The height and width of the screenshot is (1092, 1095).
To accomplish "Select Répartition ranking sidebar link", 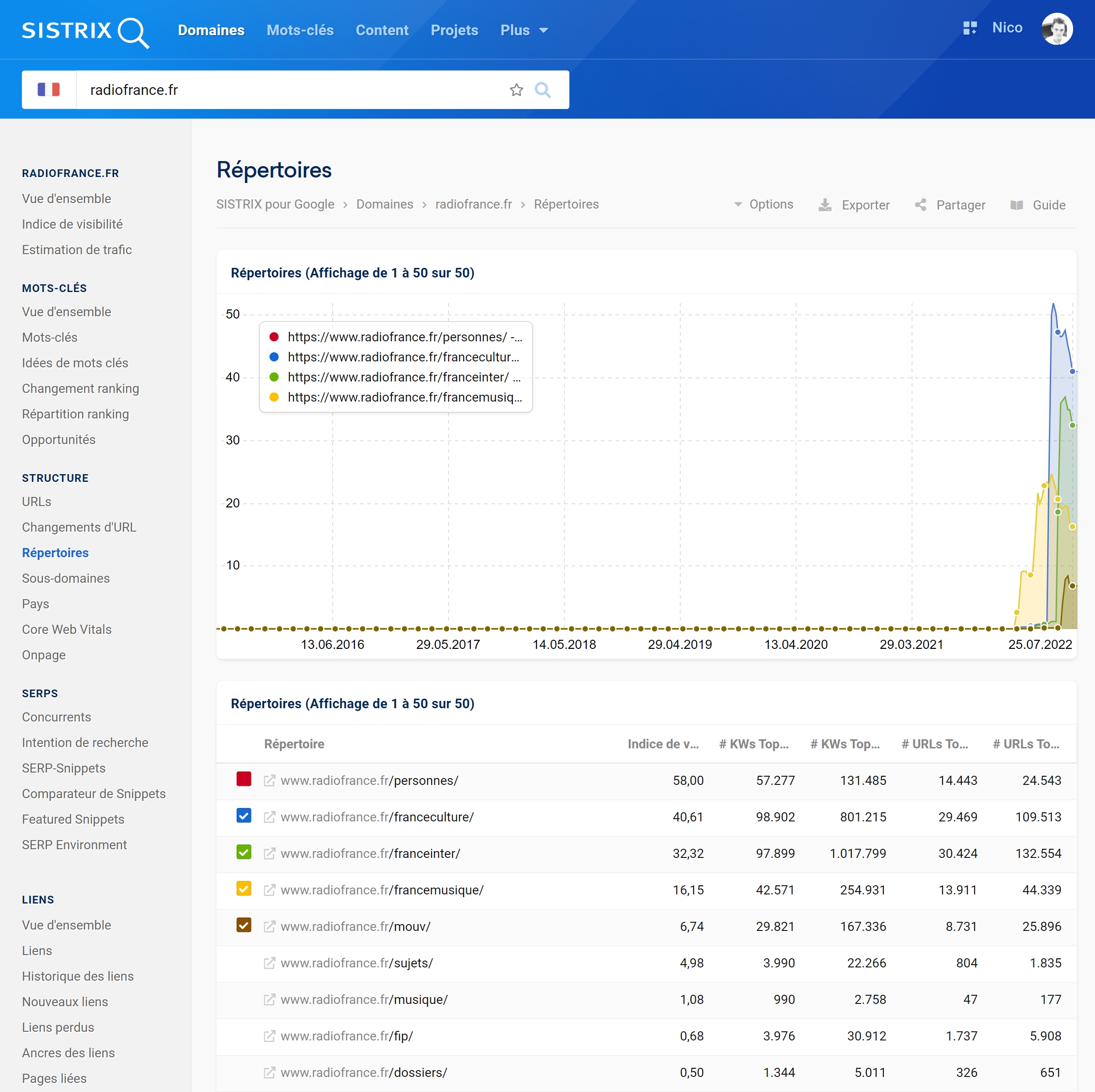I will (x=75, y=414).
